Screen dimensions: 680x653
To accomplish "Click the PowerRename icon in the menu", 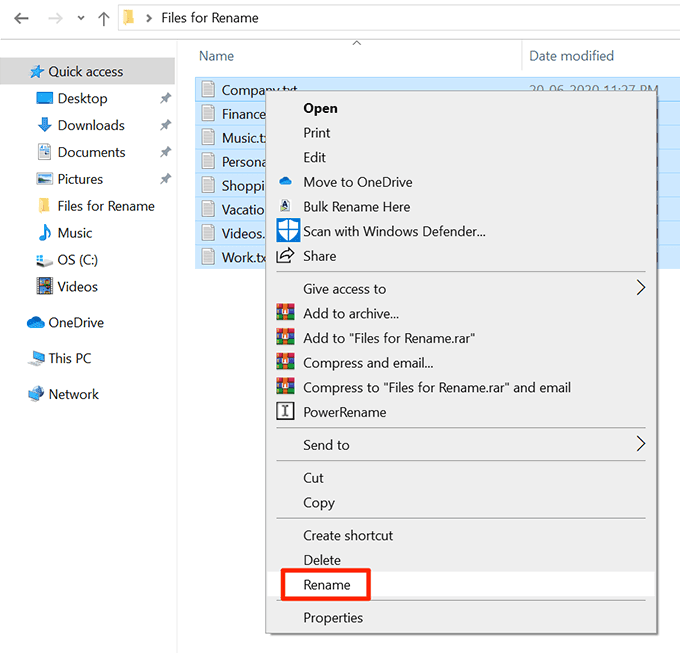I will point(285,412).
